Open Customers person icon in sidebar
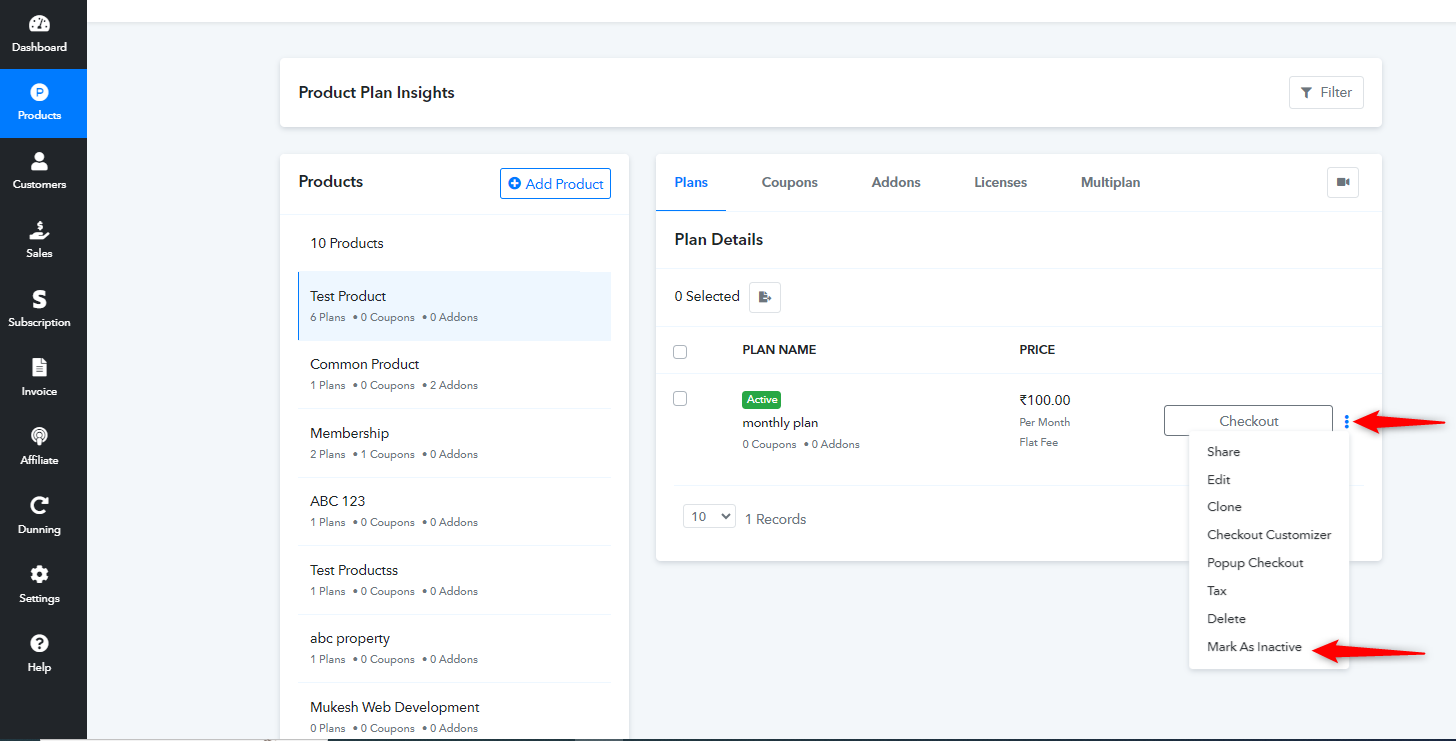This screenshot has height=741, width=1456. (39, 161)
